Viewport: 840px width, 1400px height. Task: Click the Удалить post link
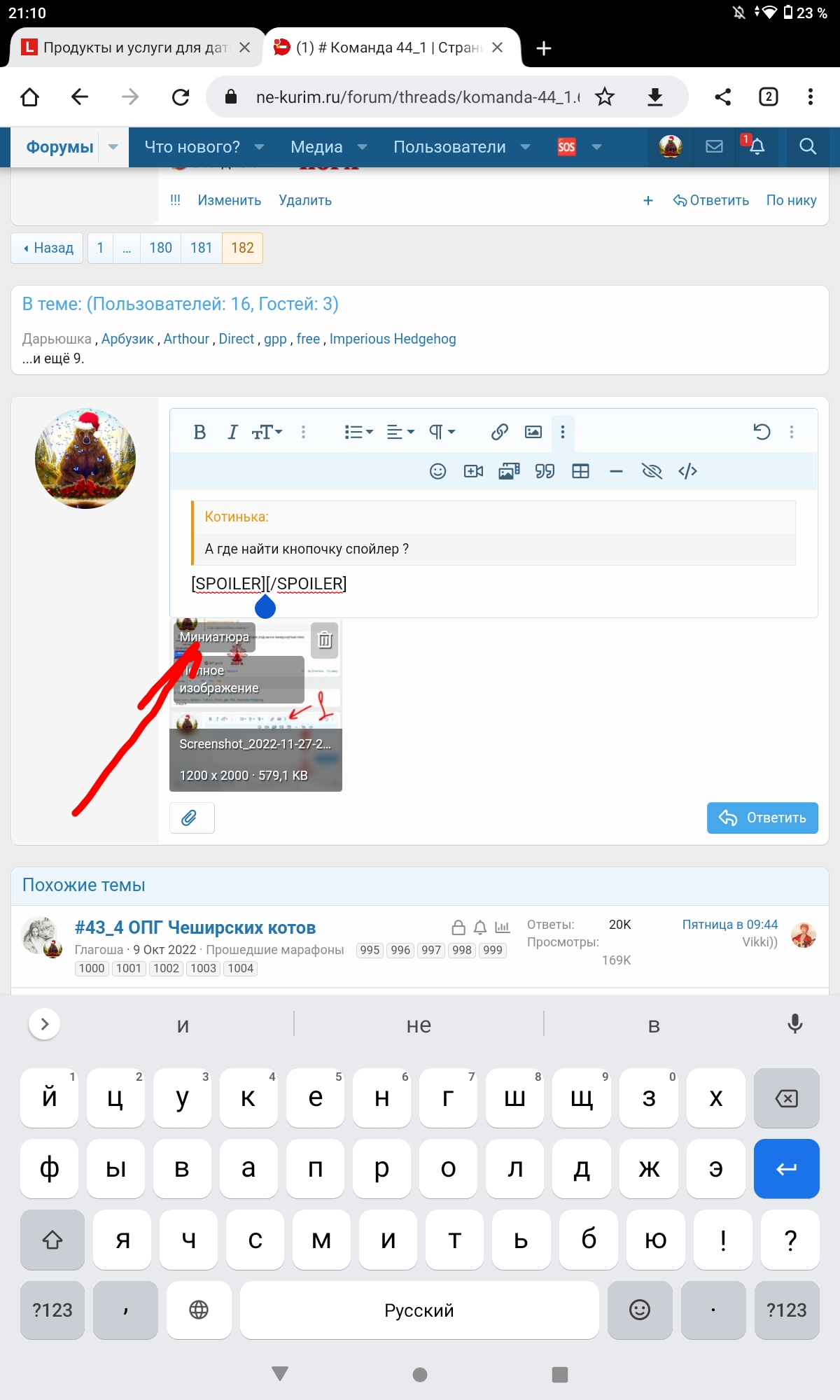(x=305, y=200)
